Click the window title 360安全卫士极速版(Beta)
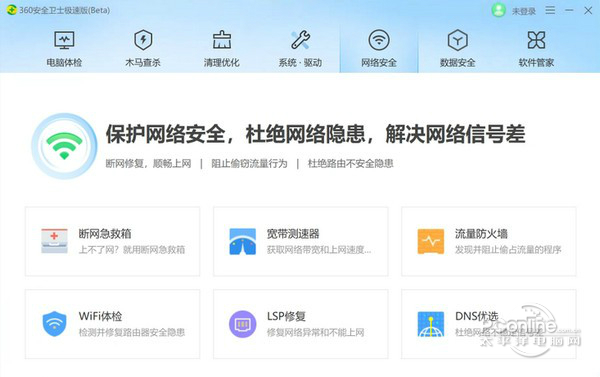The image size is (600, 377). 65,10
